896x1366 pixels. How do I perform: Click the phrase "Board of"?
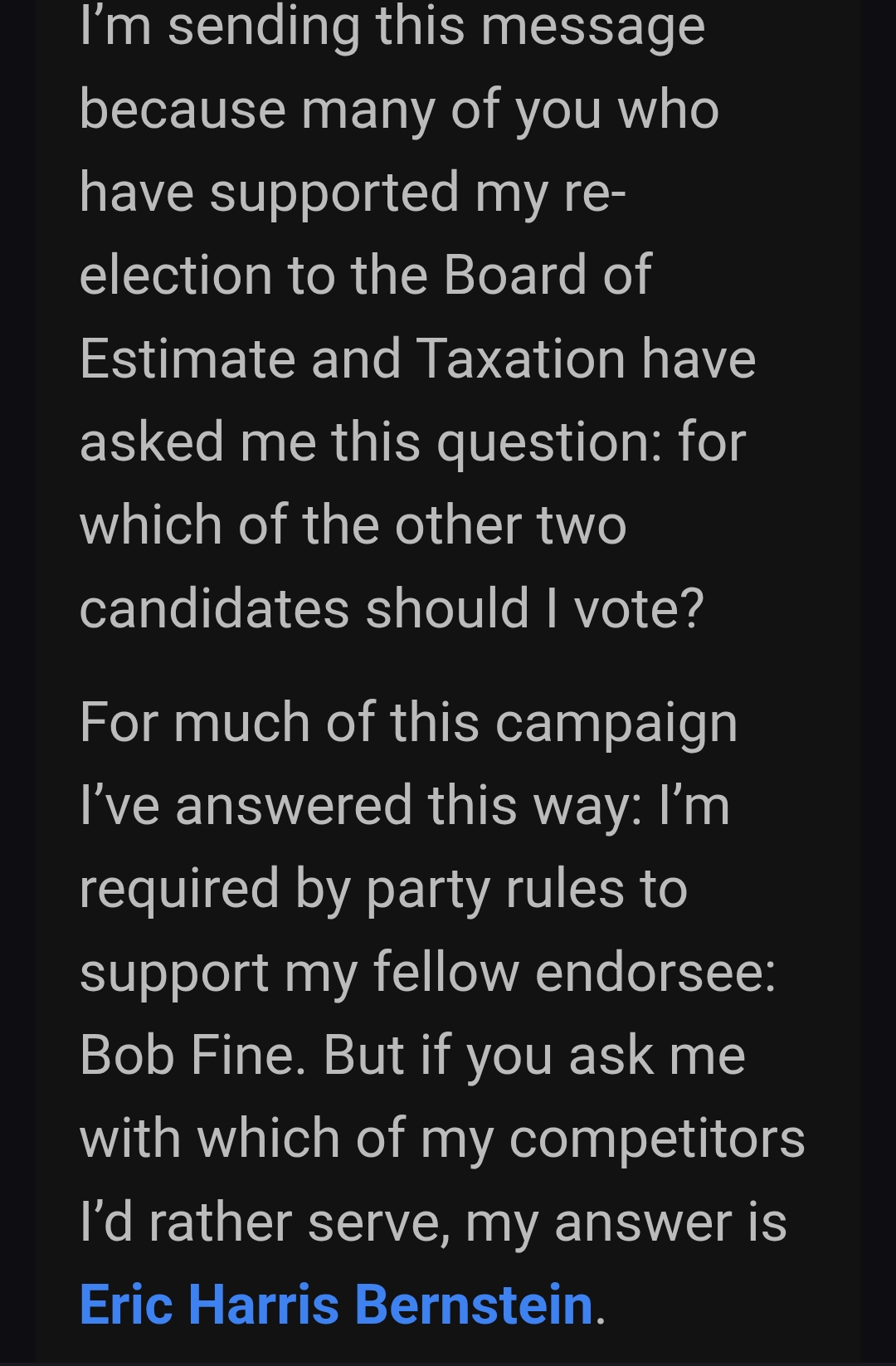click(x=547, y=275)
